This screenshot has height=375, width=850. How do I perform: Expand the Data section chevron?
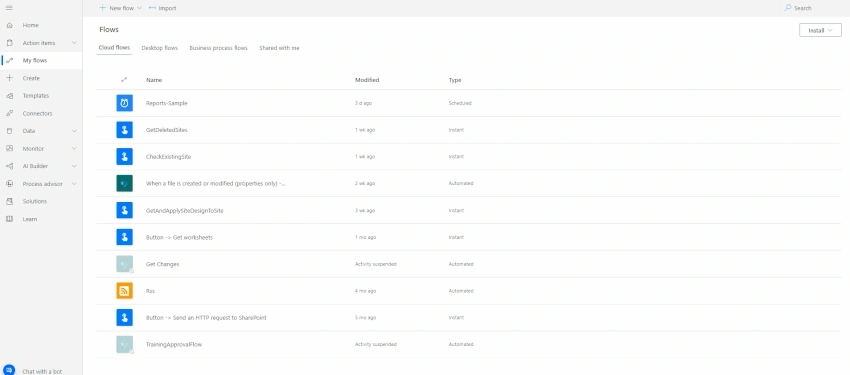74,131
